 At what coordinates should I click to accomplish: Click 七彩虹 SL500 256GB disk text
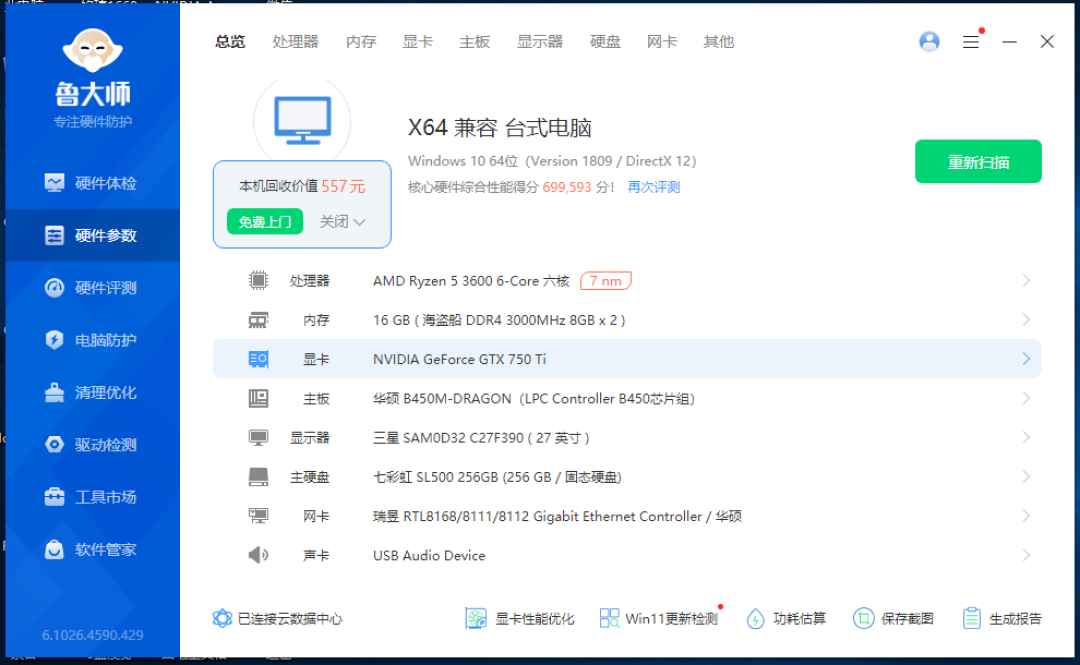pyautogui.click(x=497, y=478)
